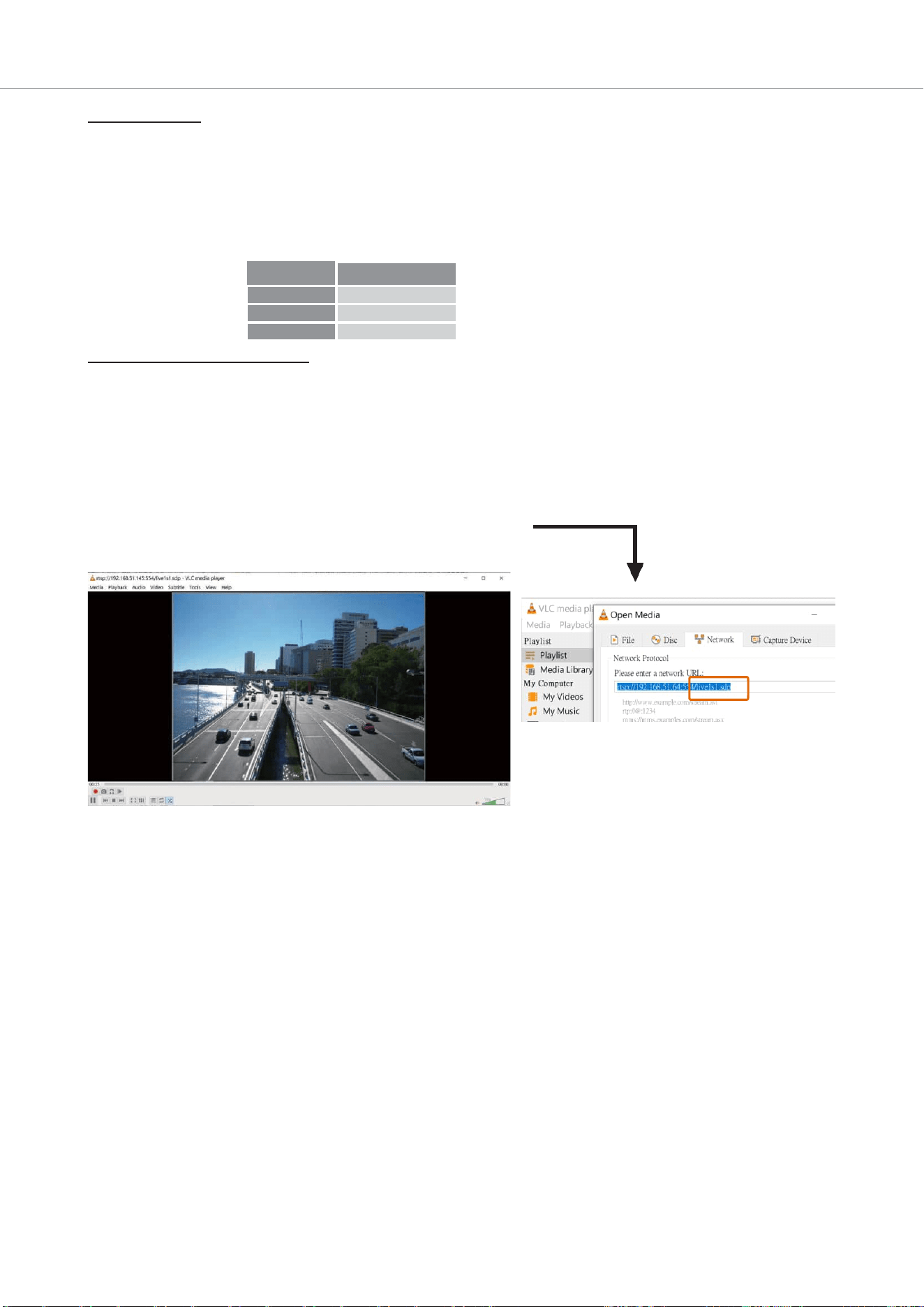Viewport: 924px width, 1307px height.
Task: Click the red Record button
Action: (96, 791)
